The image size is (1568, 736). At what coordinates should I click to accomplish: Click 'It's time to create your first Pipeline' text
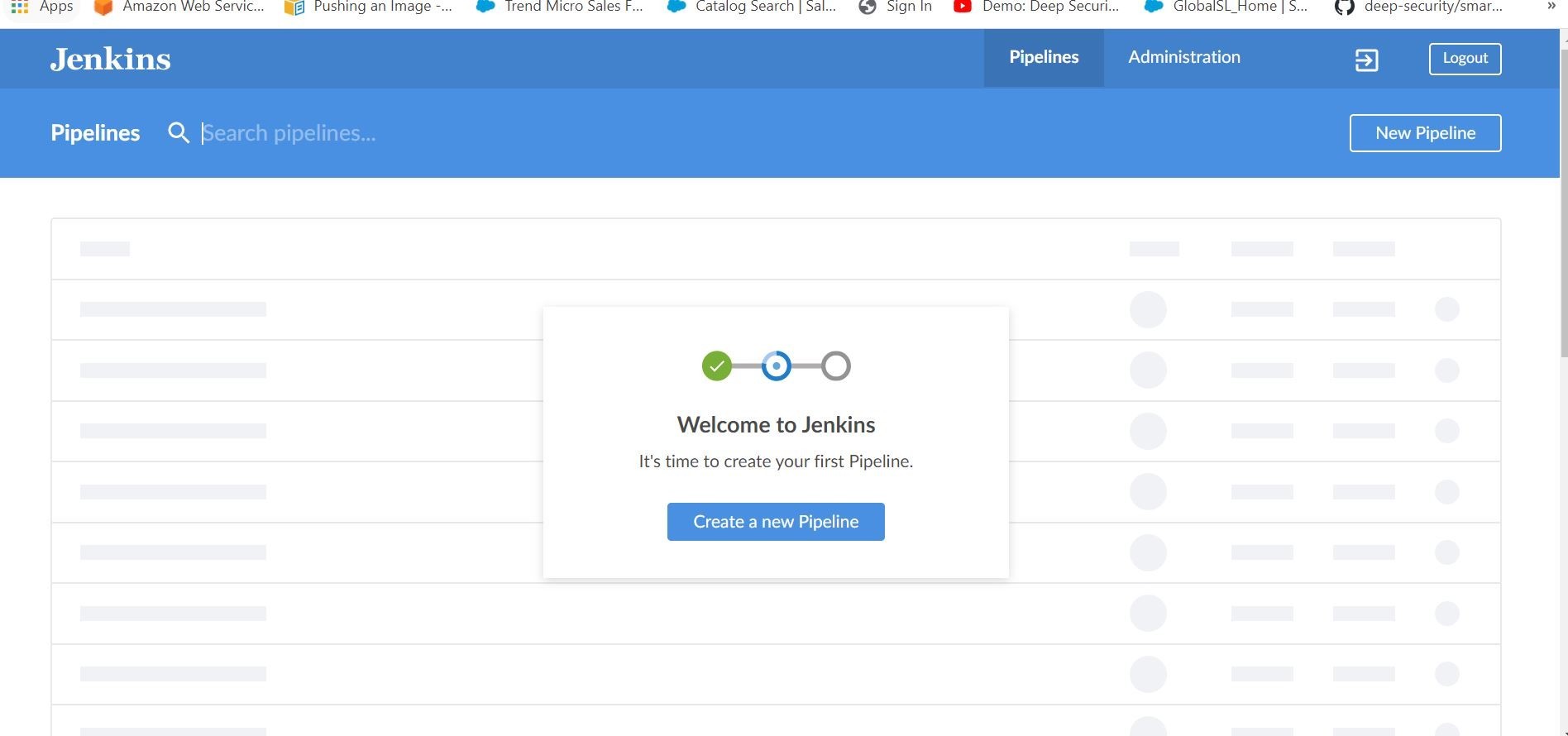pos(776,461)
